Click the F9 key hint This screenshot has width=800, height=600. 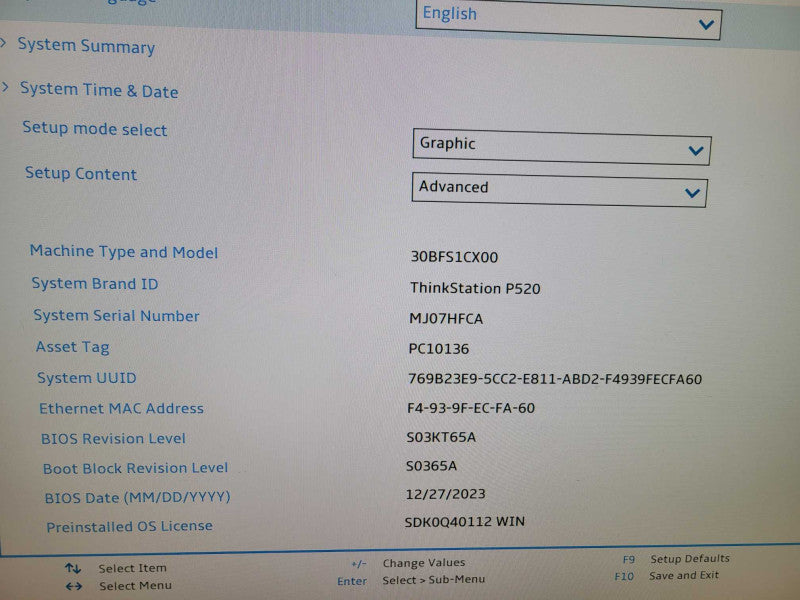(x=629, y=560)
